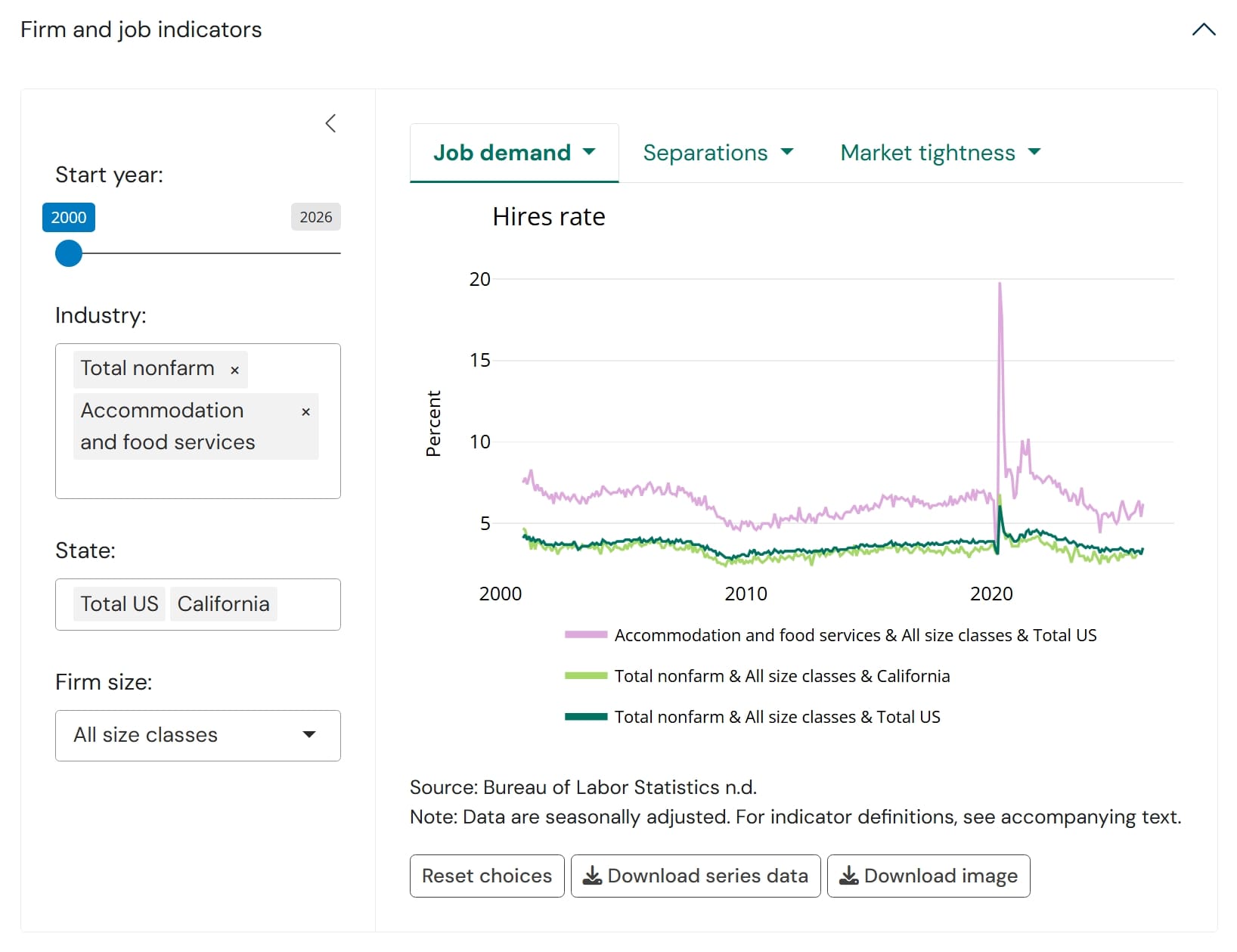Remove Total nonfarm industry tag
Viewport: 1237px width, 952px height.
(234, 370)
